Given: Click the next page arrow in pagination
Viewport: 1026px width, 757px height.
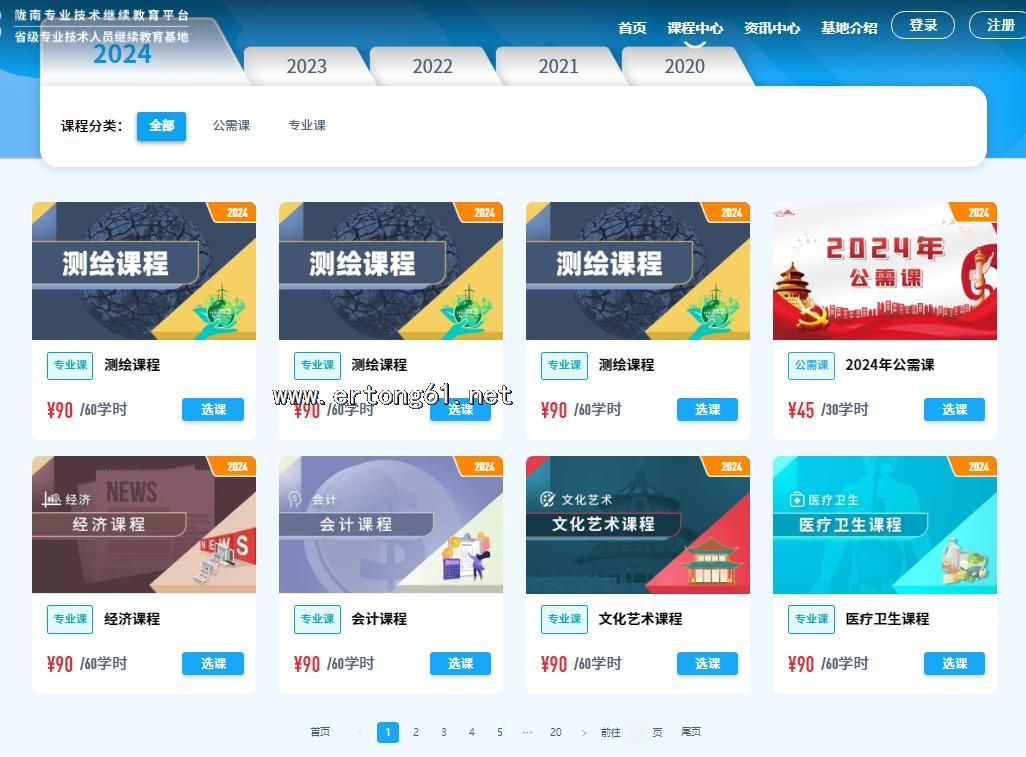Looking at the screenshot, I should pyautogui.click(x=584, y=733).
